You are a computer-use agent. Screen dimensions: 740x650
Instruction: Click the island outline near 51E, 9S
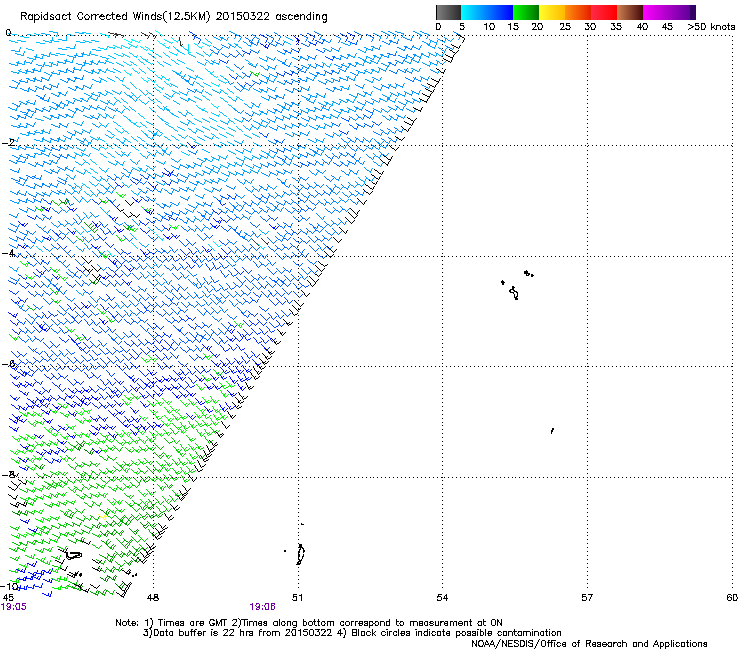(300, 554)
